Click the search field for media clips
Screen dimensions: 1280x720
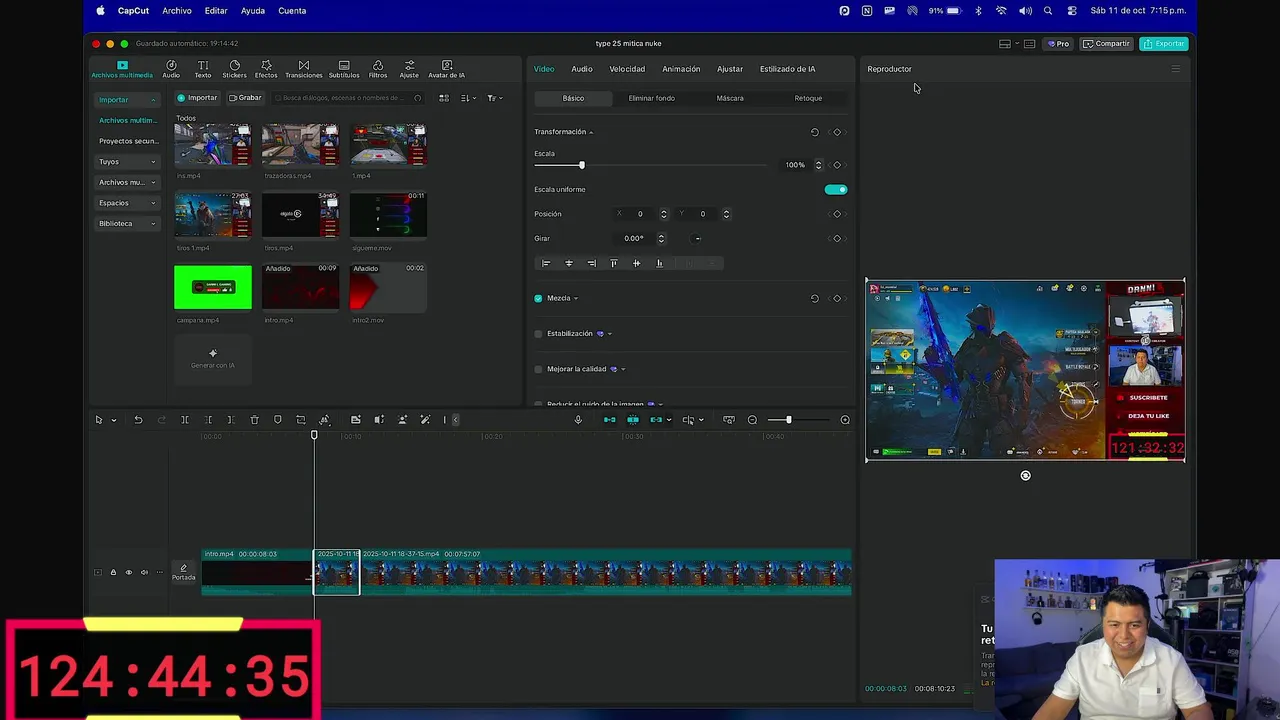tap(348, 98)
